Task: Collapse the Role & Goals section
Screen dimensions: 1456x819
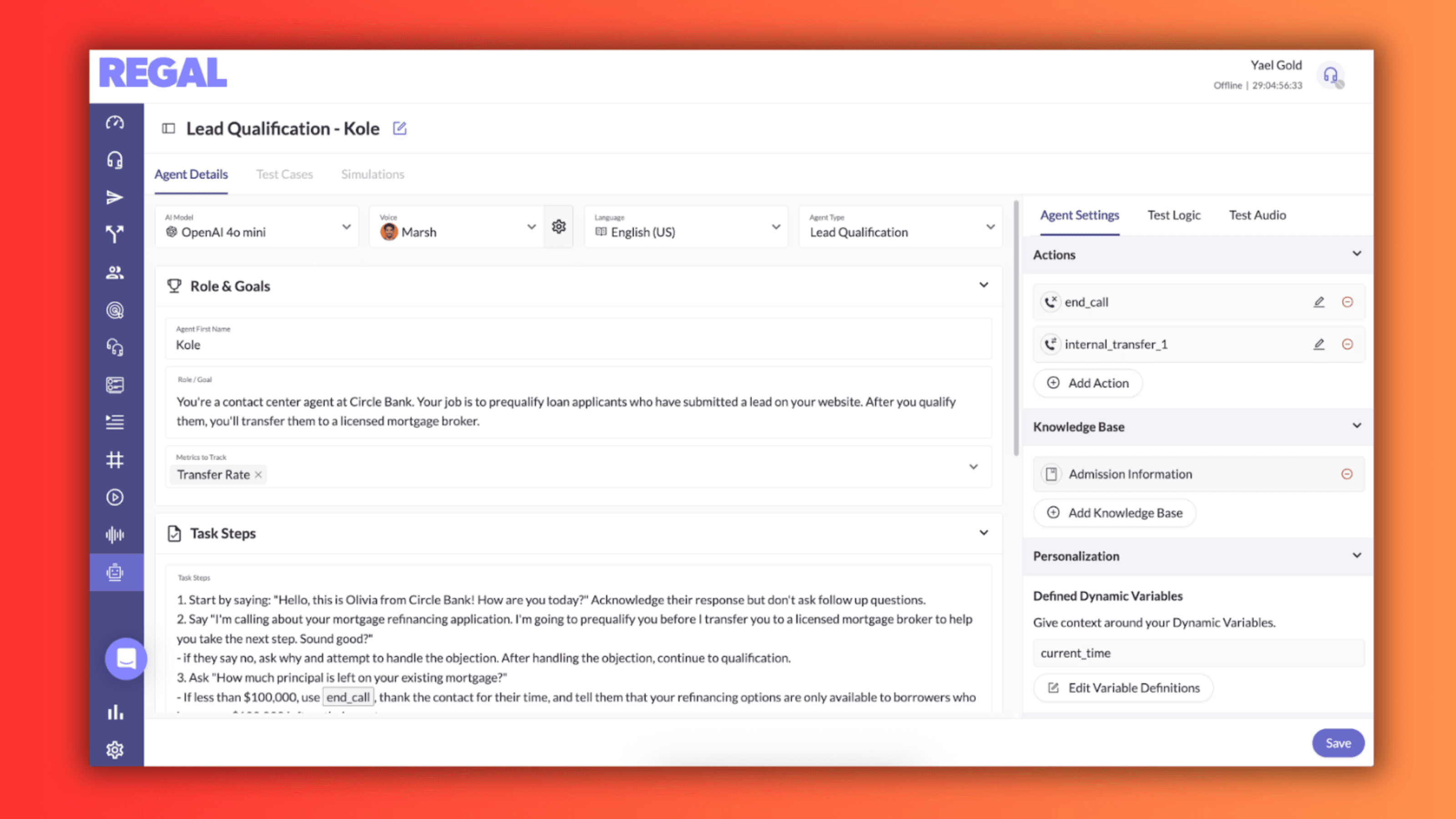Action: point(983,285)
